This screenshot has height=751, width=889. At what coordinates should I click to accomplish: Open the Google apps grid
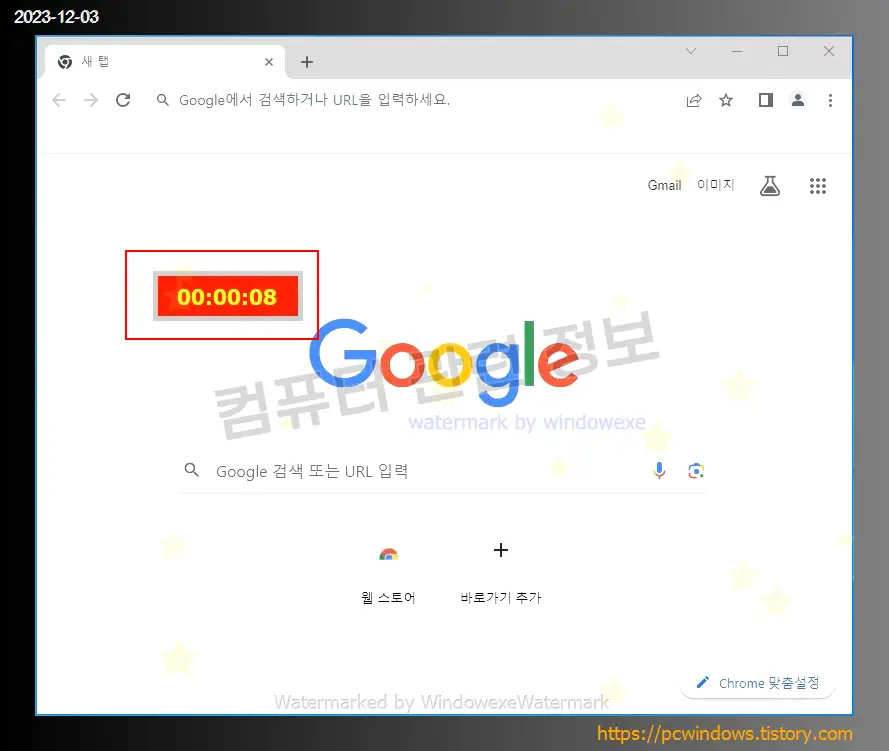tap(818, 185)
